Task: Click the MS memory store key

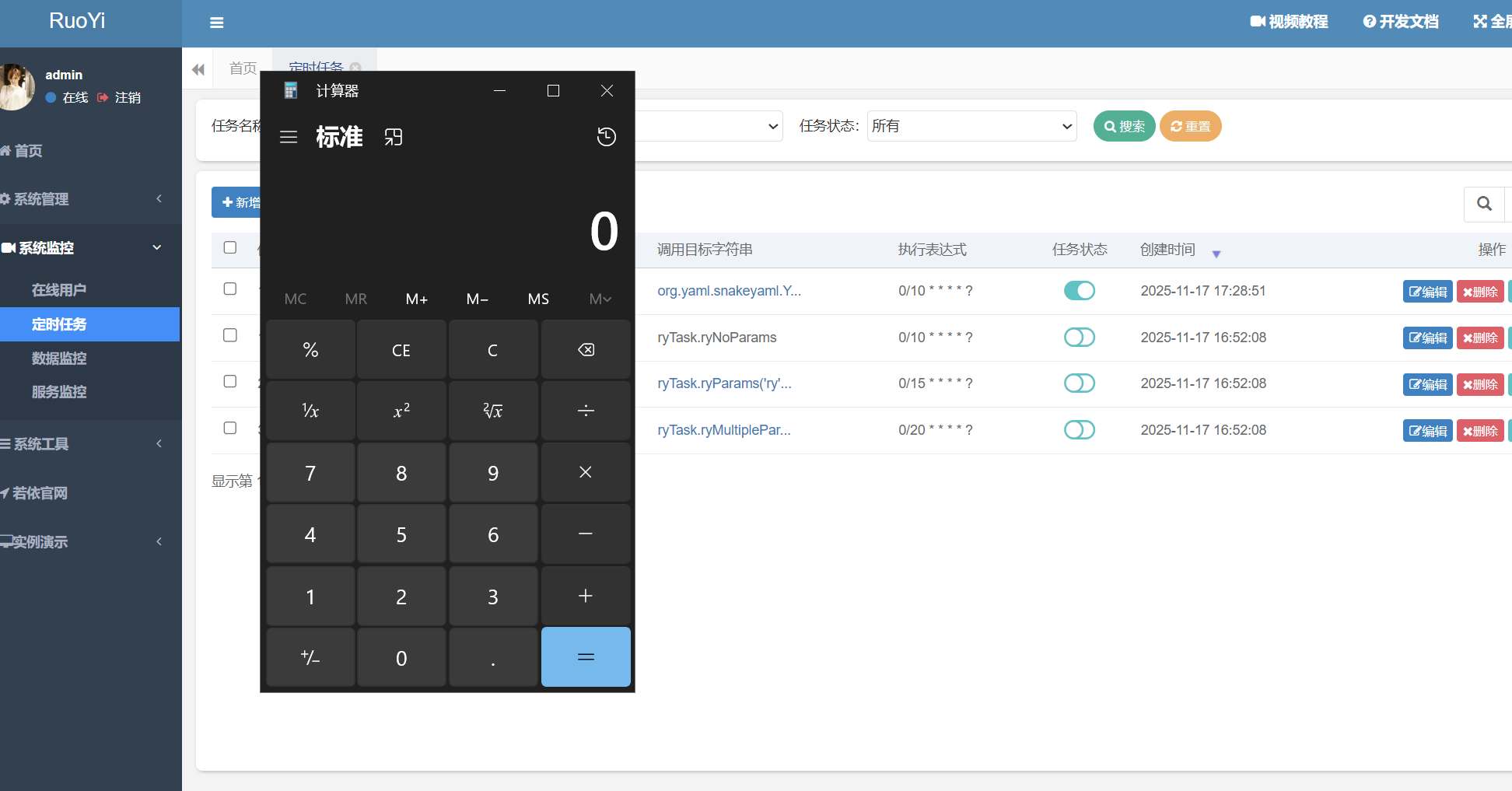Action: (x=538, y=299)
